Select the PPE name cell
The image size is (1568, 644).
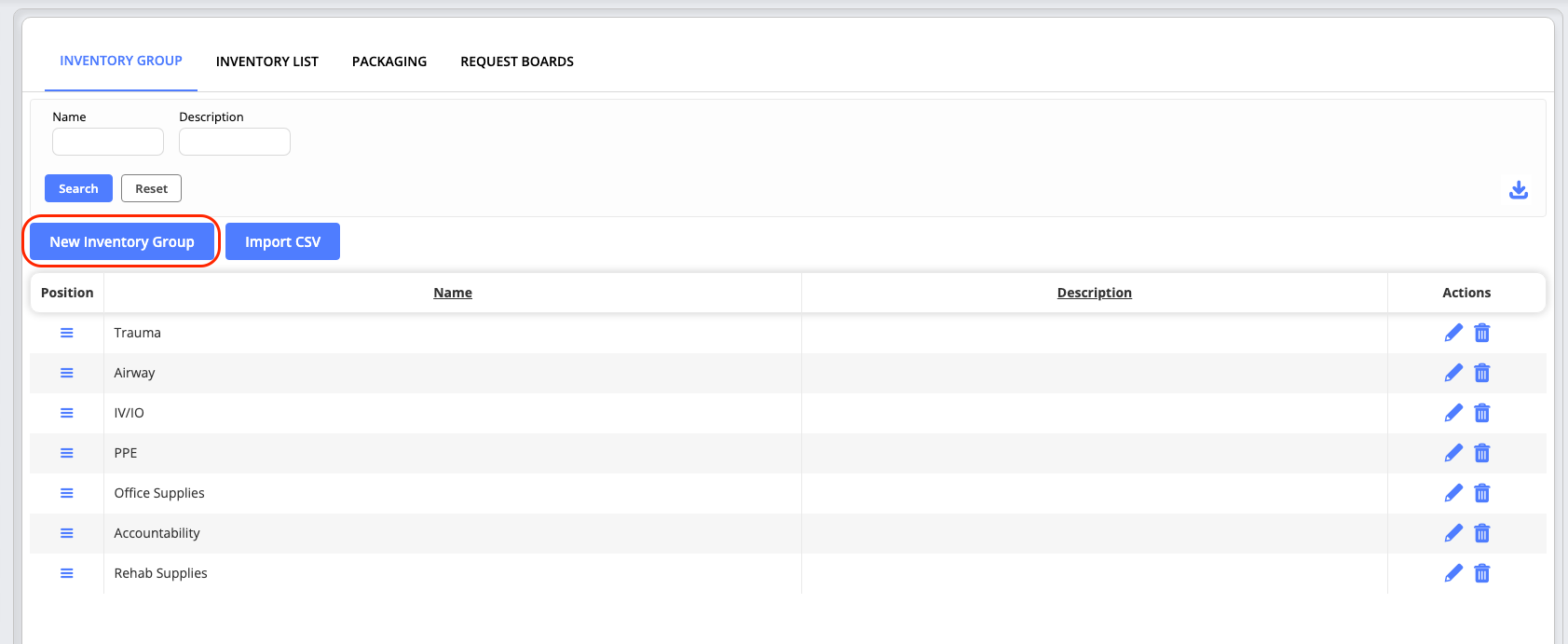coord(453,453)
